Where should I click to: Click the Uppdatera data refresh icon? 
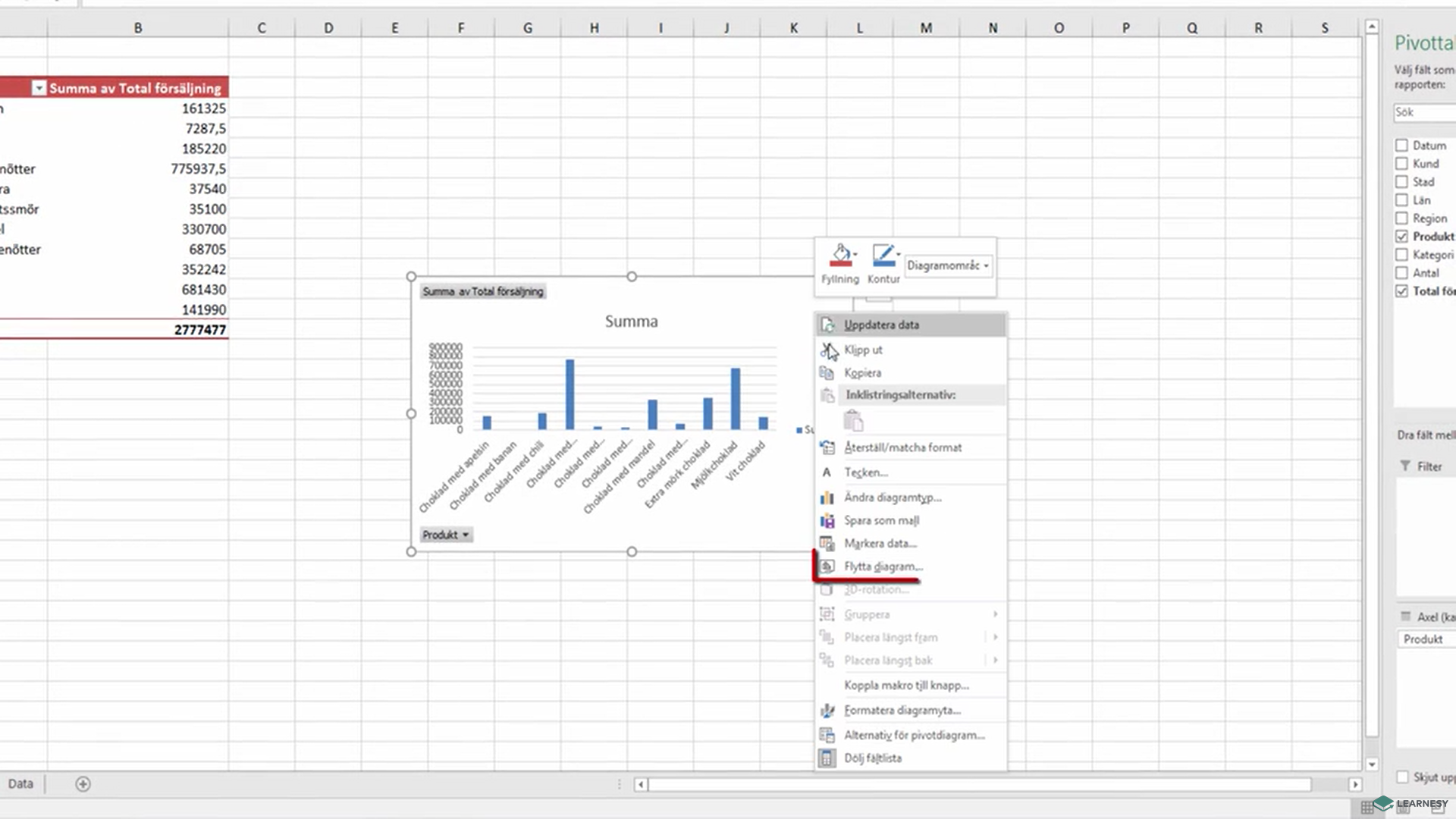click(827, 325)
